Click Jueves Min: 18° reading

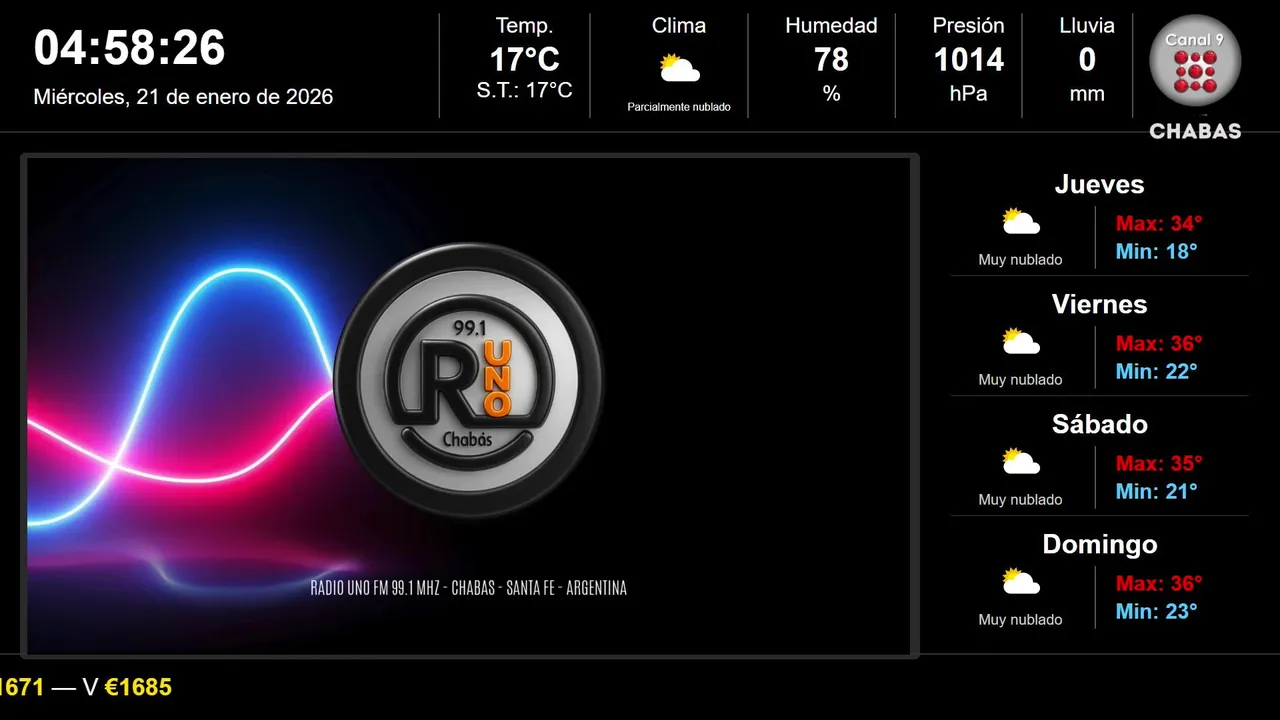pyautogui.click(x=1156, y=251)
